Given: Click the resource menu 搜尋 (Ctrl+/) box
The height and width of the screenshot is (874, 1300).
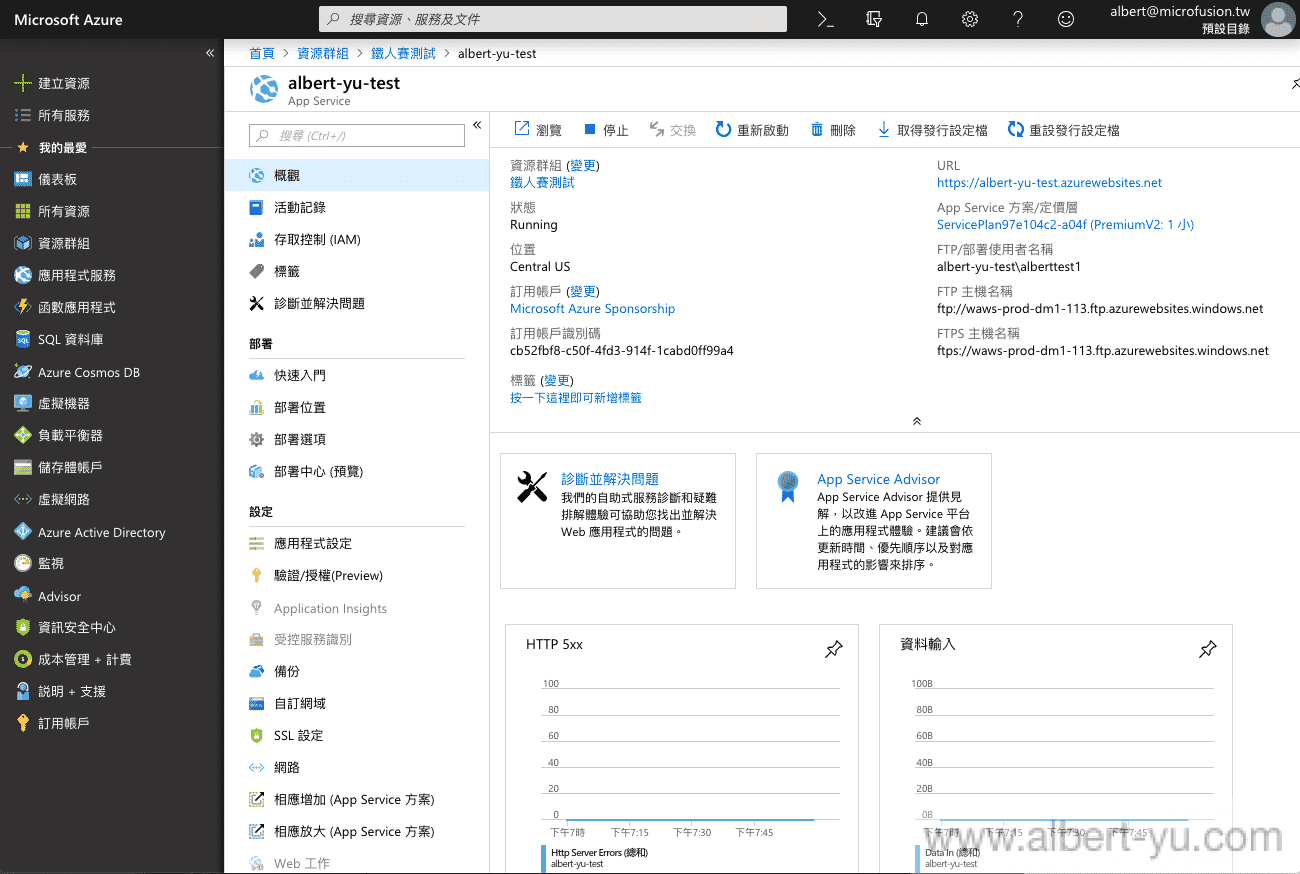Looking at the screenshot, I should (357, 135).
